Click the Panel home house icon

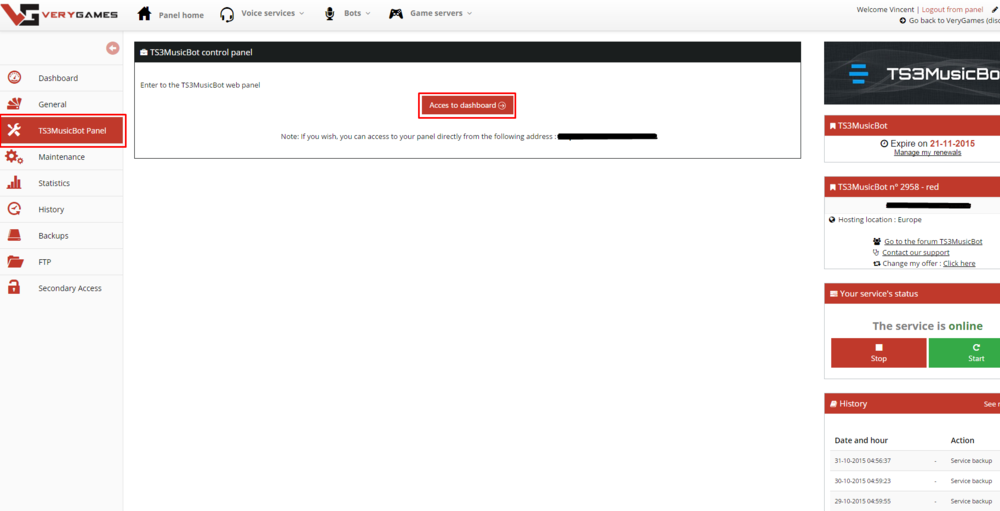click(145, 14)
